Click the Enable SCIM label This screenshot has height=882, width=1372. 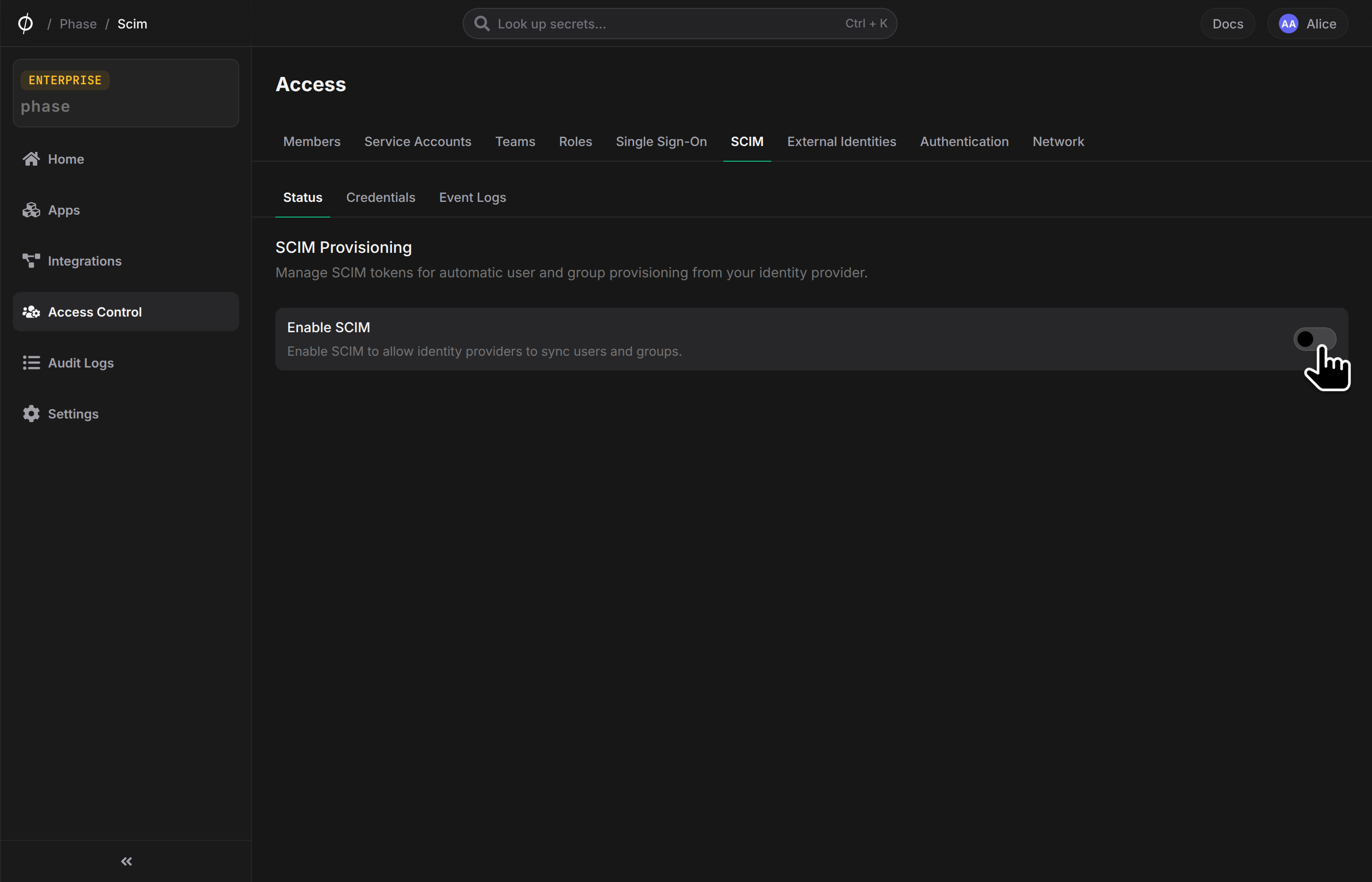point(328,327)
